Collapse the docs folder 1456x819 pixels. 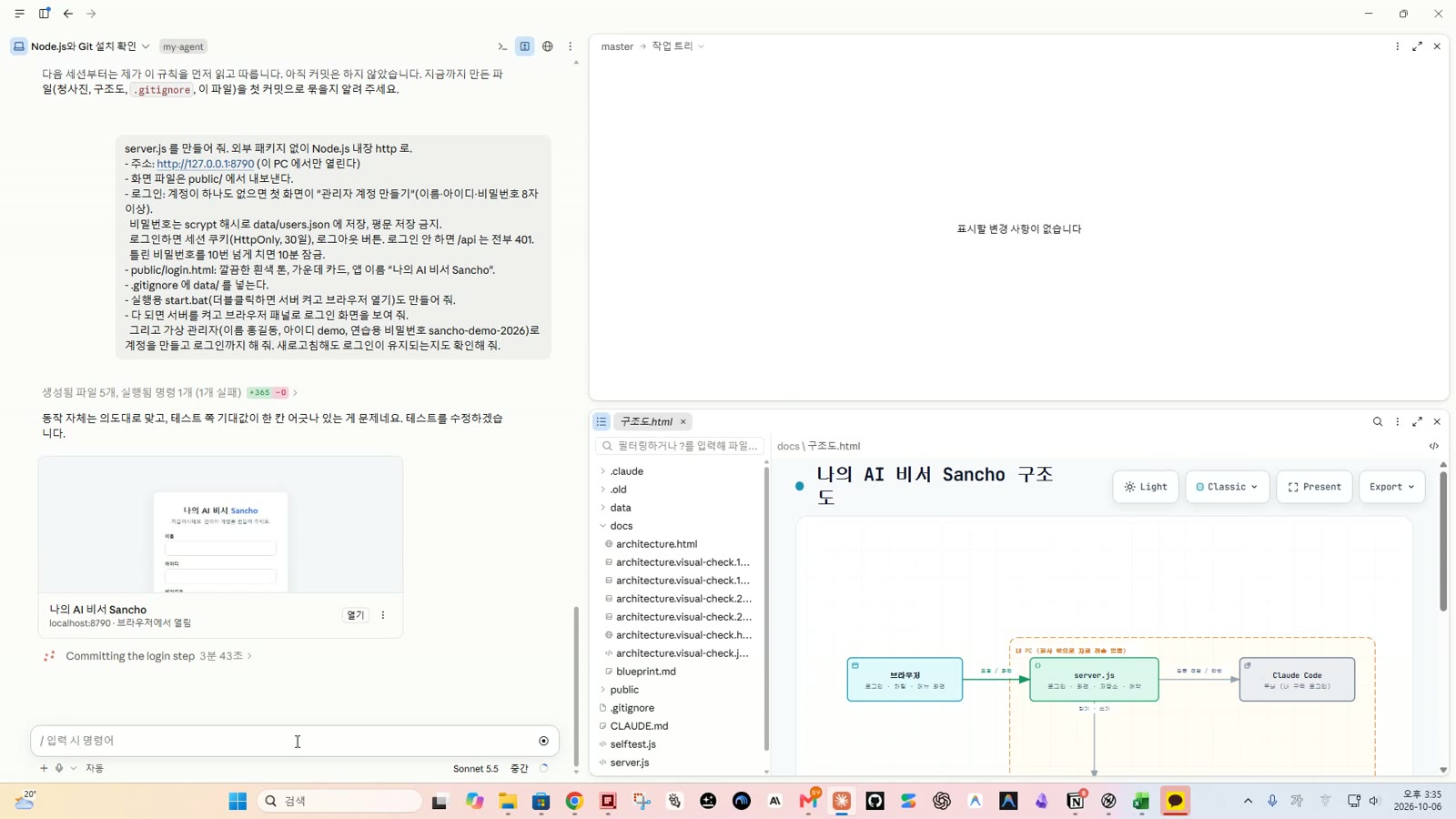point(622,526)
